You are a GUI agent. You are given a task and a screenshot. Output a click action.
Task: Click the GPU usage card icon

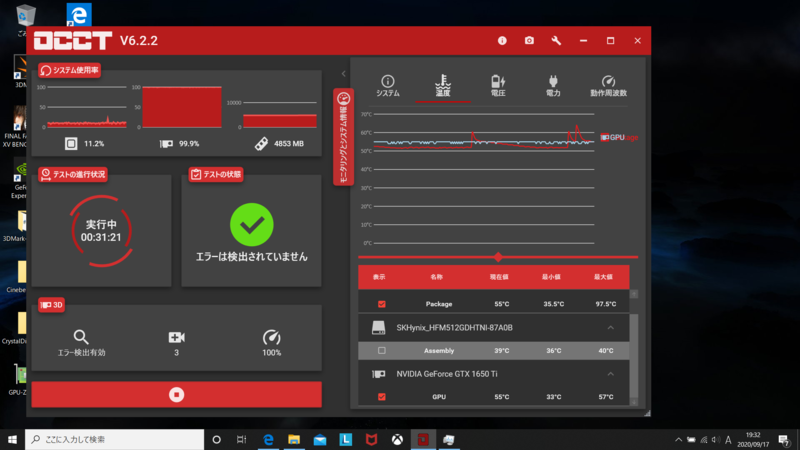tap(166, 144)
